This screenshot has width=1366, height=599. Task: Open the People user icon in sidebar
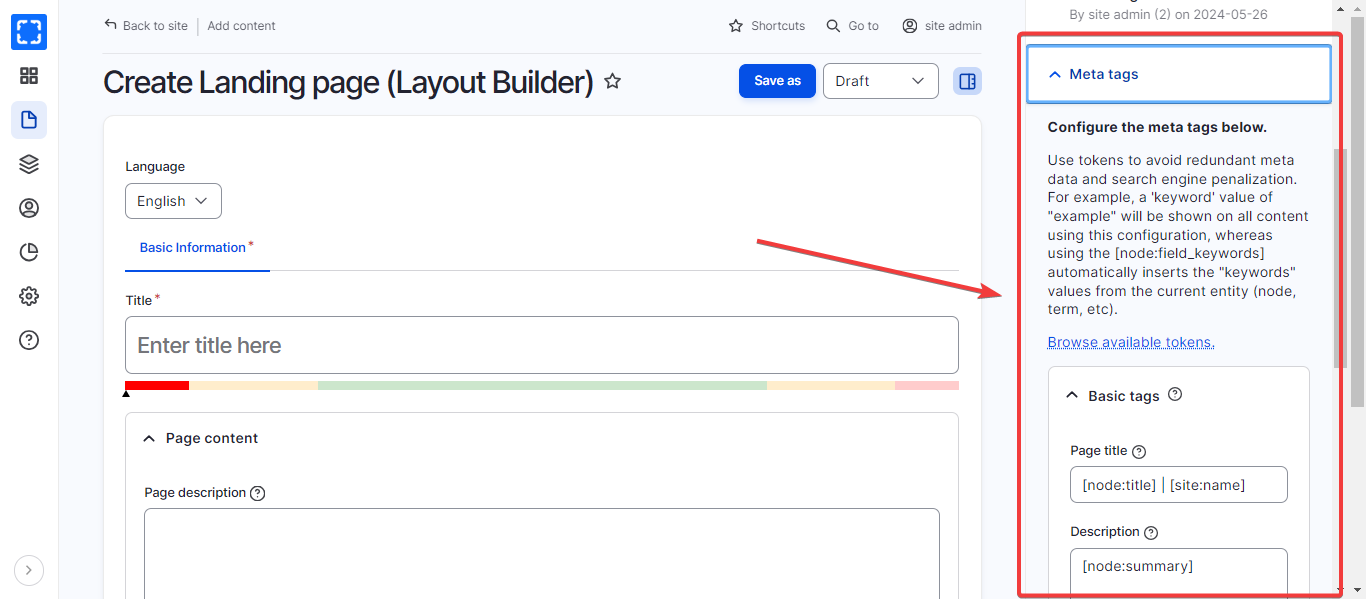pos(29,208)
